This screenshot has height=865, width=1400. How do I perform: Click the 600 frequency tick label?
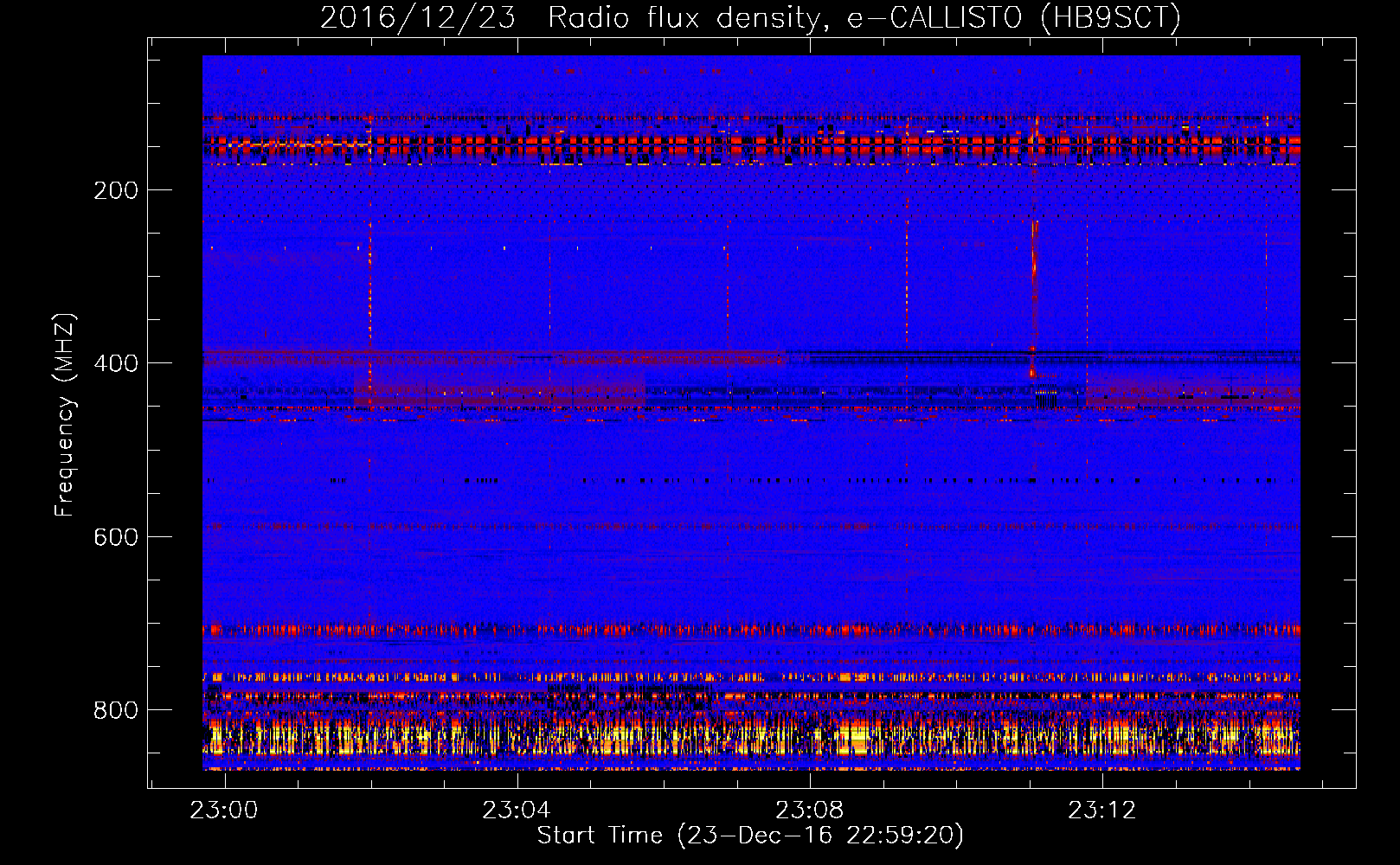click(116, 537)
